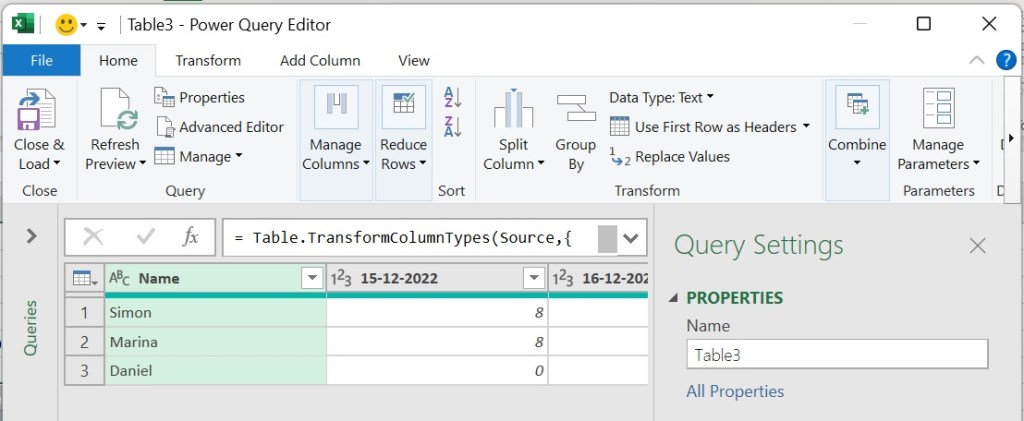Click the All Properties link
Screen dimensions: 1024x421
(735, 391)
